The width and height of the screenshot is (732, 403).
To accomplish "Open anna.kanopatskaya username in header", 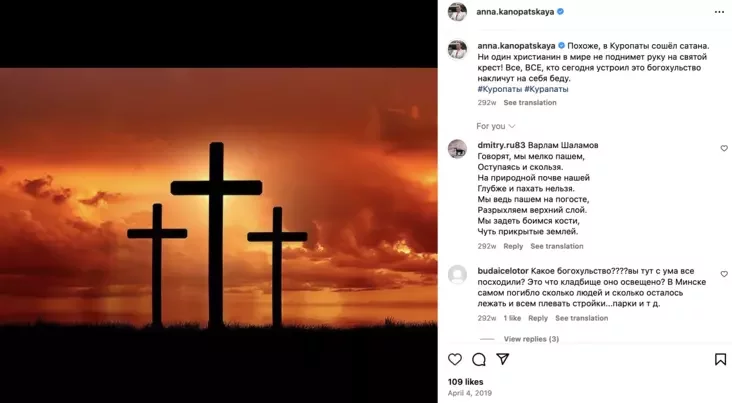I will point(515,12).
